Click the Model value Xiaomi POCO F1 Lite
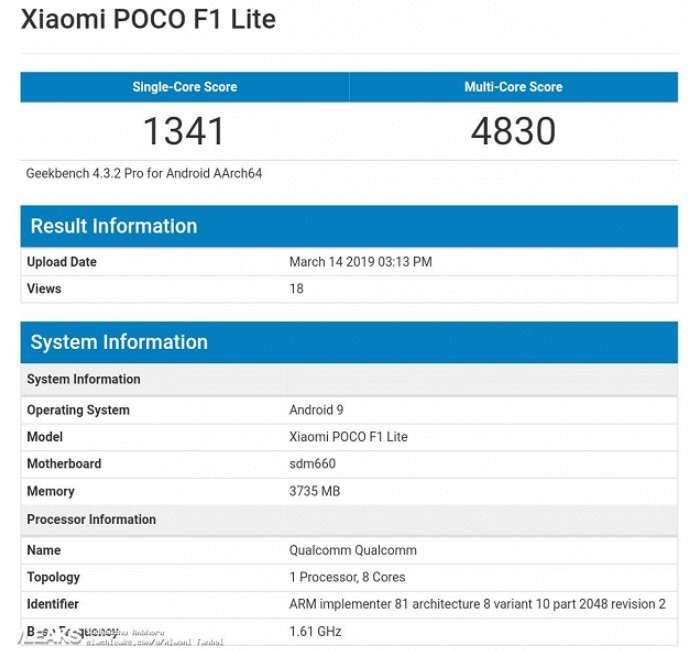The height and width of the screenshot is (651, 696). (x=348, y=437)
